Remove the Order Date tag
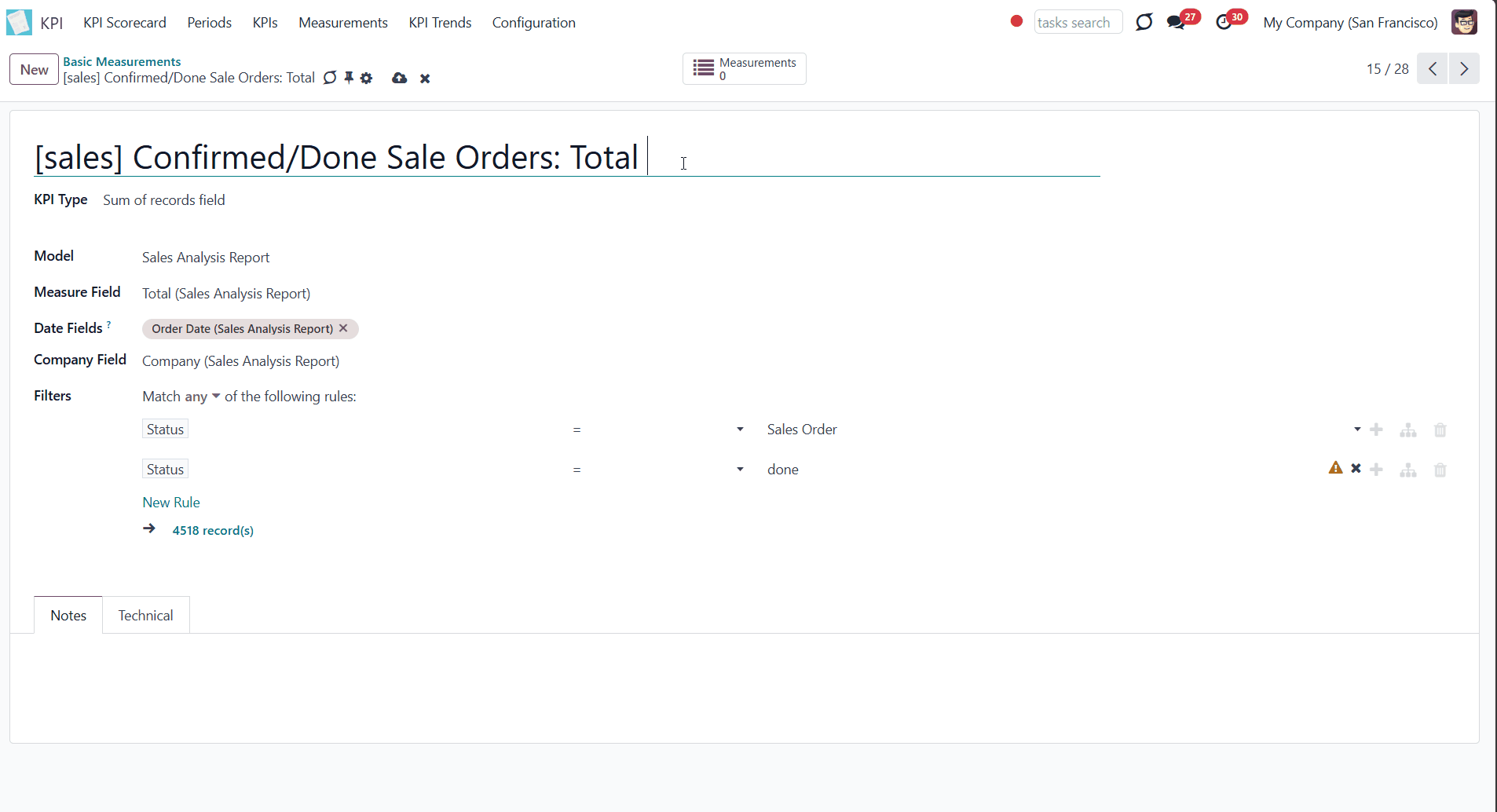 click(343, 328)
